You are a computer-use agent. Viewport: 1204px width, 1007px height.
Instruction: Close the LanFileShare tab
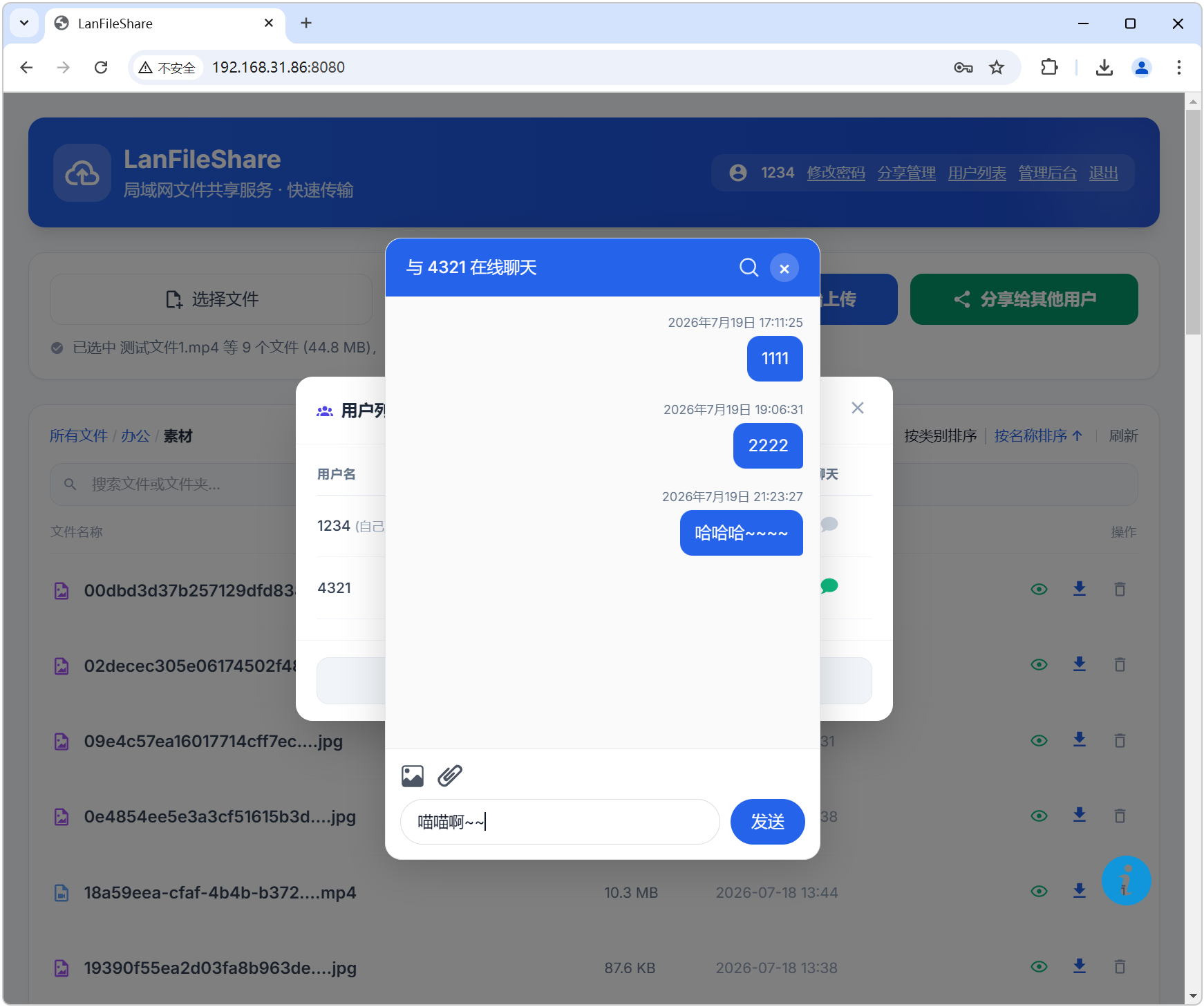(x=269, y=23)
